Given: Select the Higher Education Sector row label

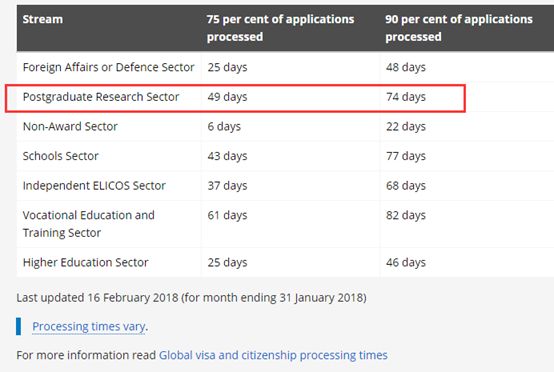Looking at the screenshot, I should (x=86, y=262).
